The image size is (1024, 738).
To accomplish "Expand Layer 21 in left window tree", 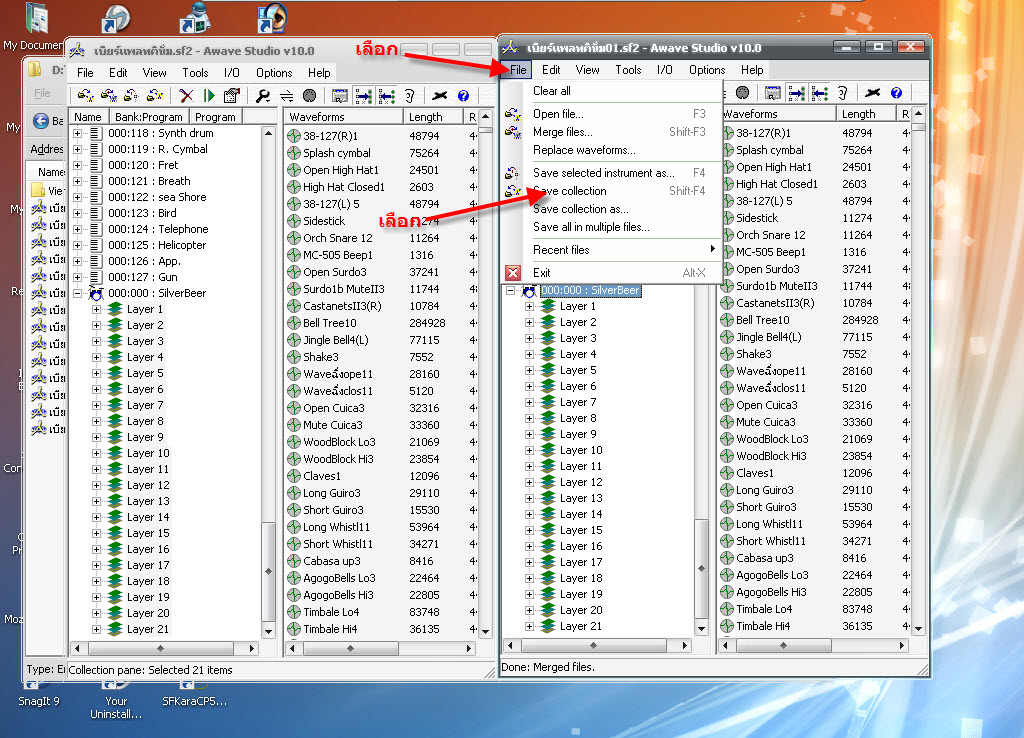I will click(x=97, y=630).
